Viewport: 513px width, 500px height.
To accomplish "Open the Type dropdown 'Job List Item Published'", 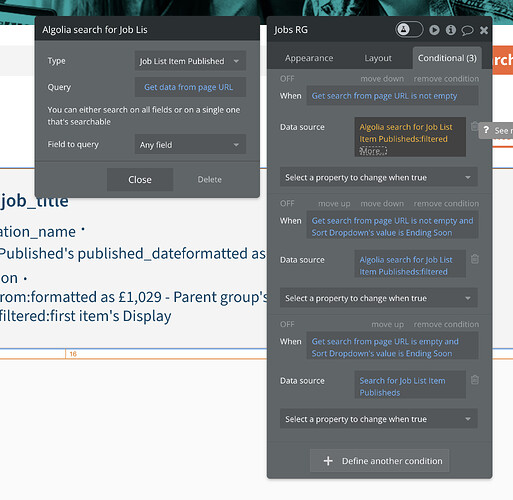I will click(190, 61).
